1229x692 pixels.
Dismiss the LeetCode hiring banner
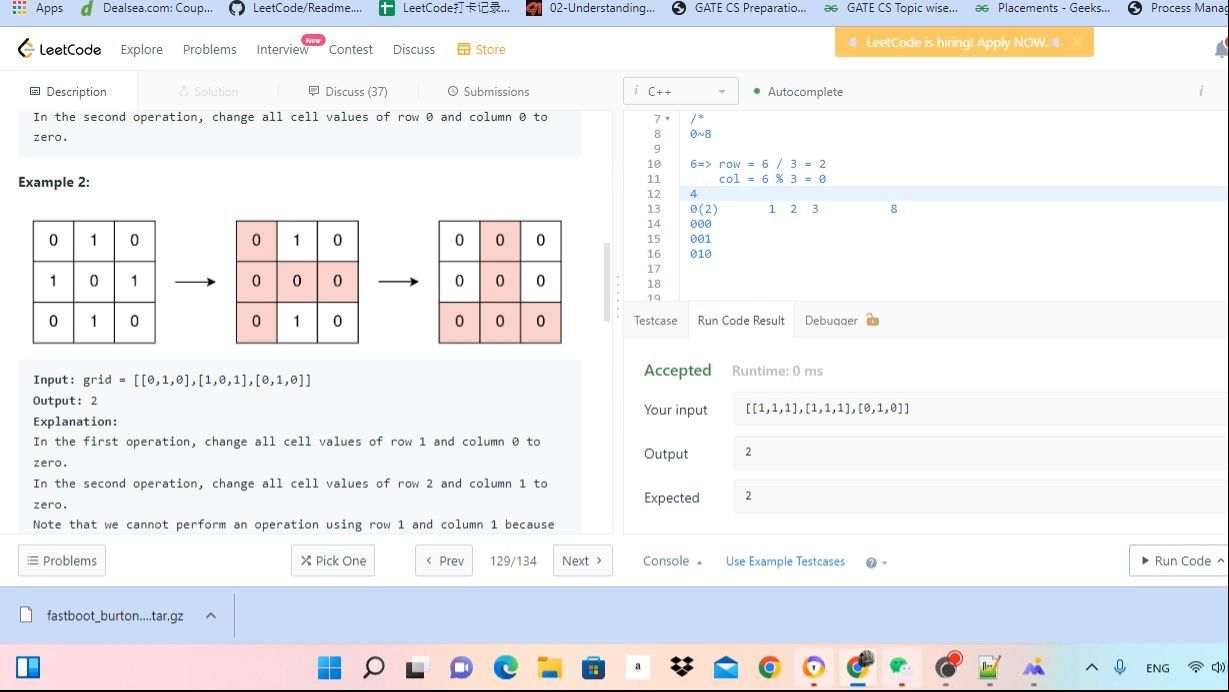pyautogui.click(x=1077, y=42)
